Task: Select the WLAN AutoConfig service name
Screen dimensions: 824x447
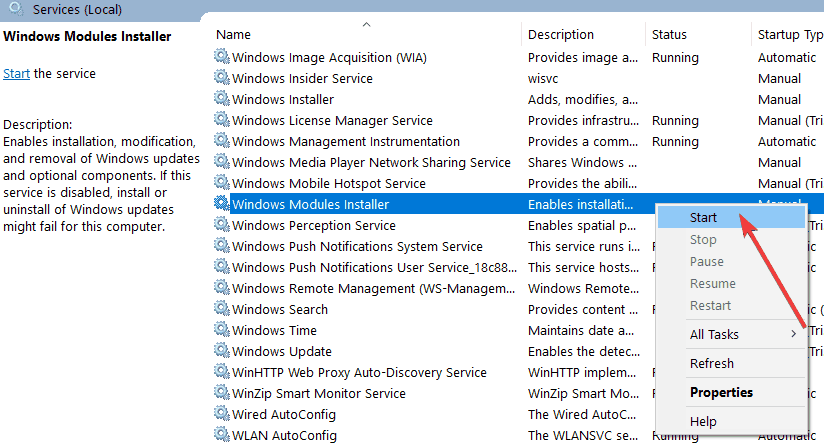Action: pos(284,435)
